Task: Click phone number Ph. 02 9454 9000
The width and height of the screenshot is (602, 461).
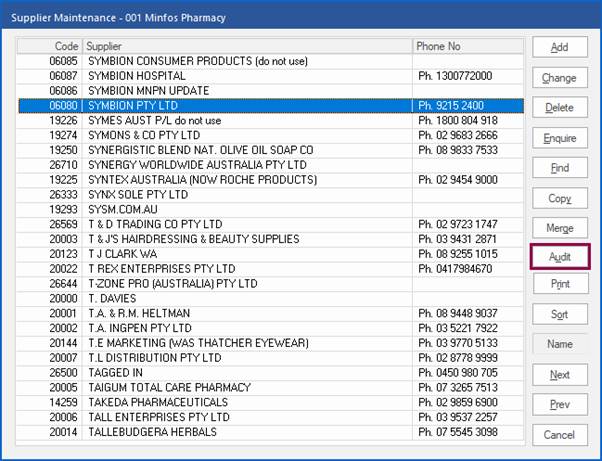Action: (458, 180)
